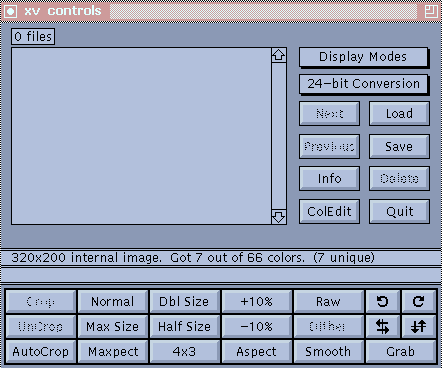Click the Load button

coord(399,114)
